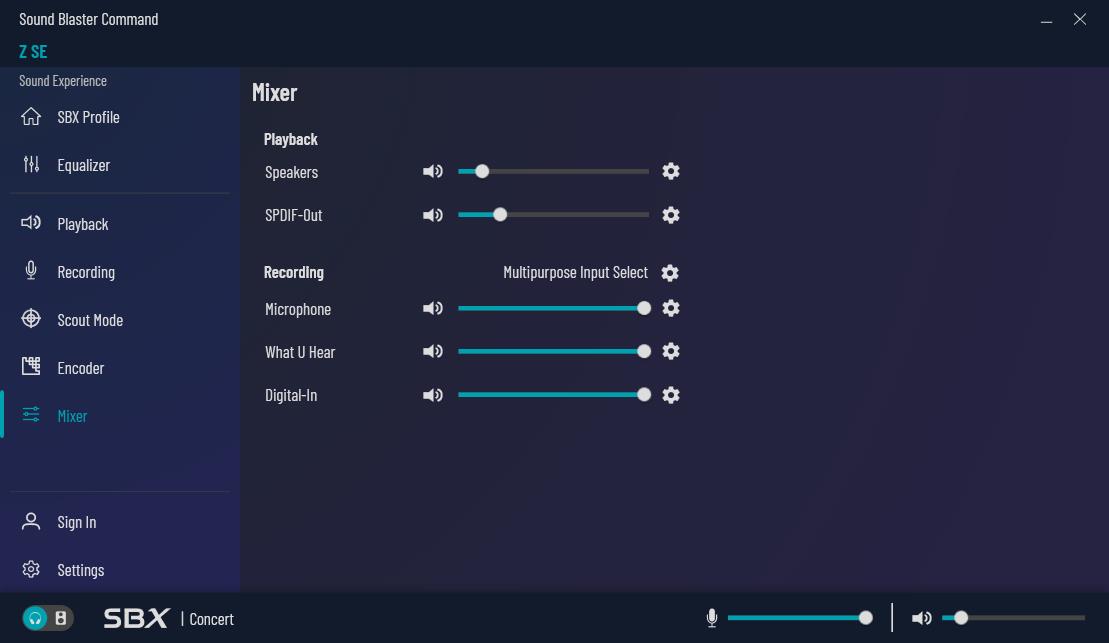Click the microphone icon in bottom bar
This screenshot has height=643, width=1109.
click(712, 618)
